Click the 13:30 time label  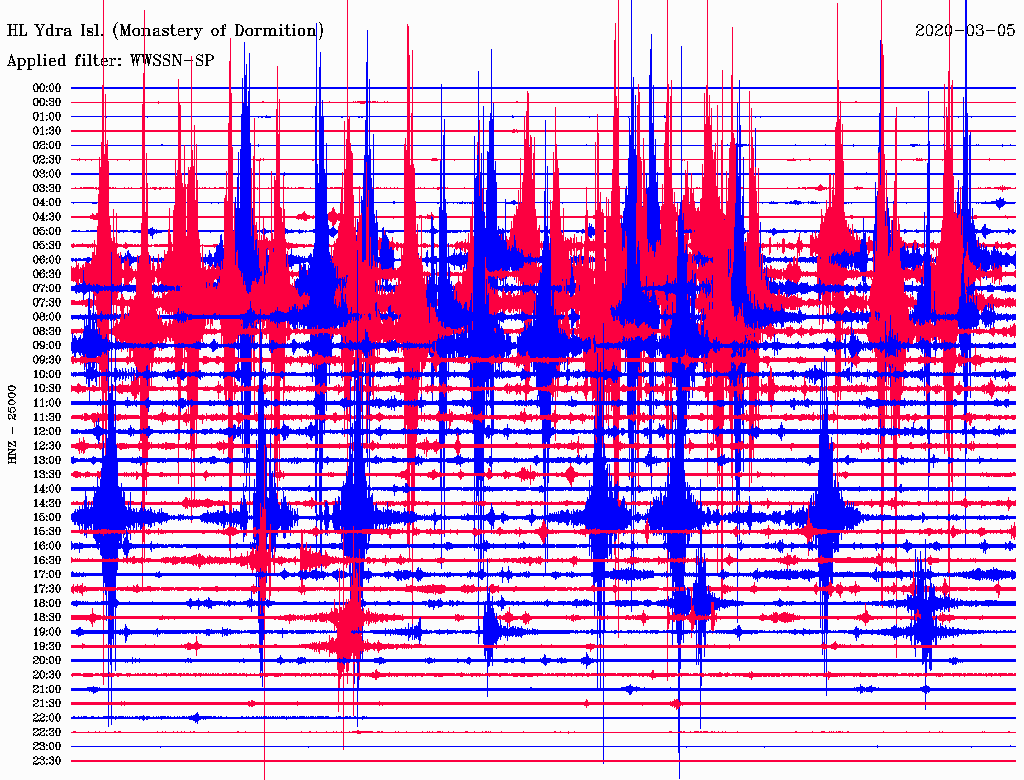pos(47,474)
